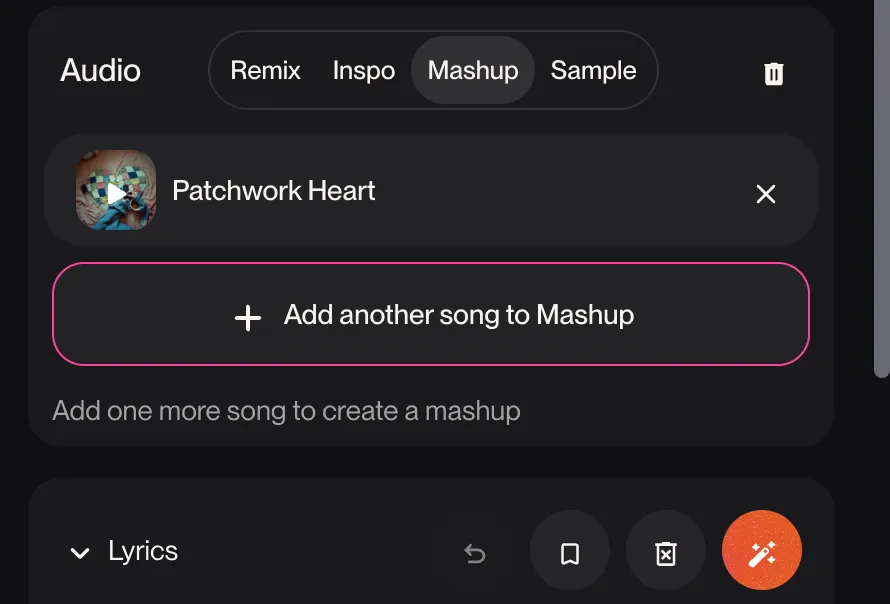
Task: Collapse the Lyrics section chevron
Action: [x=80, y=553]
